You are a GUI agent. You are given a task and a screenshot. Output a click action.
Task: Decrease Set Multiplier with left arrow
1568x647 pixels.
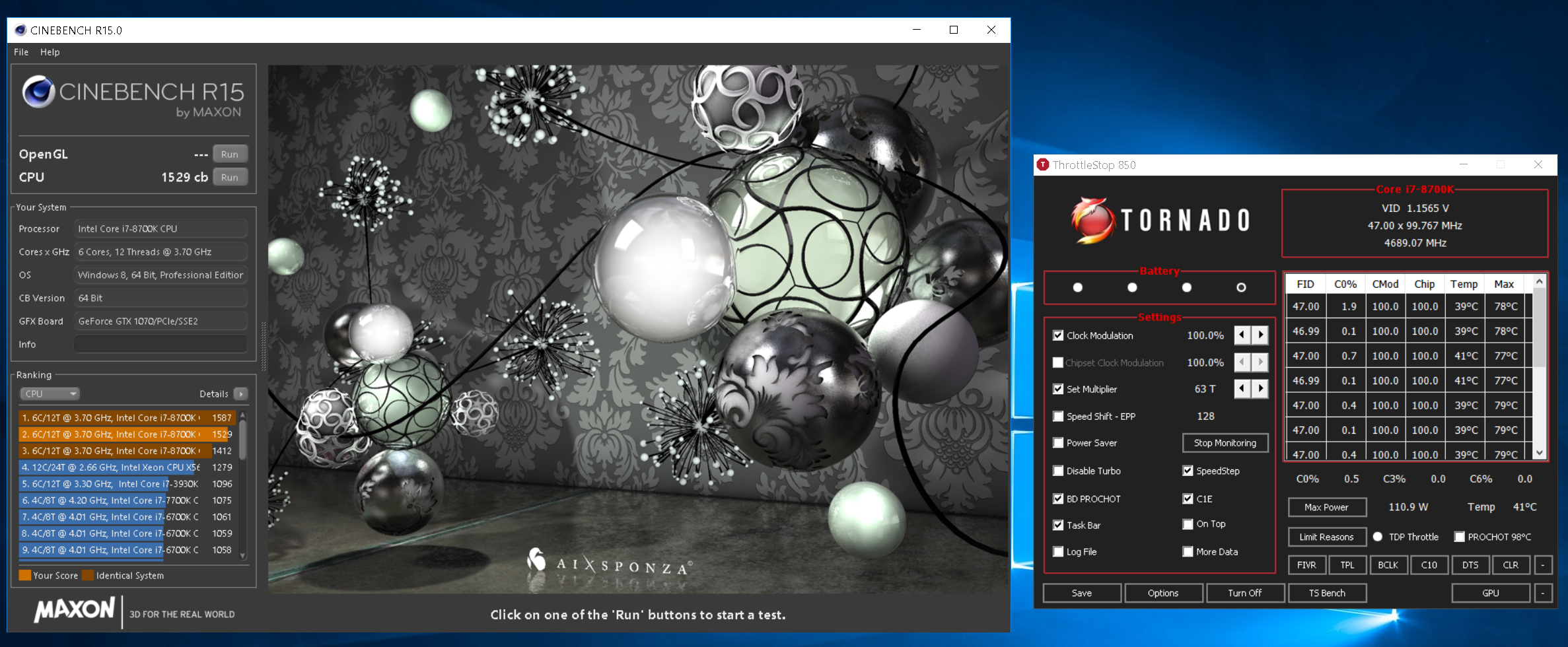pos(1242,389)
